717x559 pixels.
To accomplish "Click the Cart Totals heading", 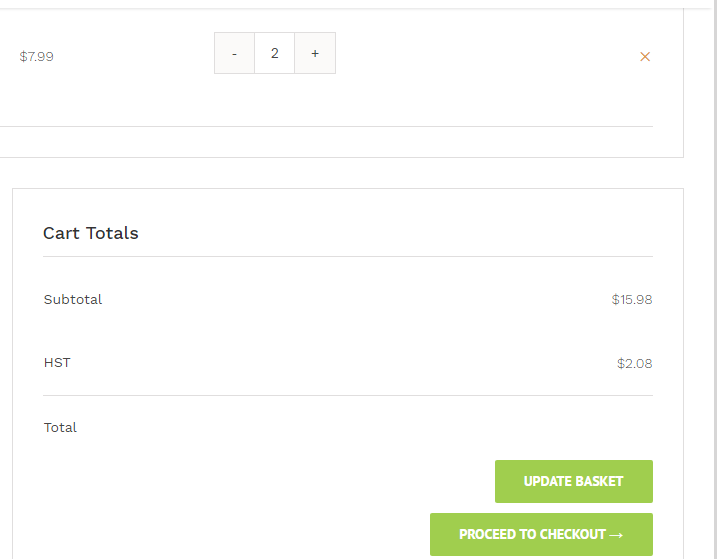I will (91, 233).
